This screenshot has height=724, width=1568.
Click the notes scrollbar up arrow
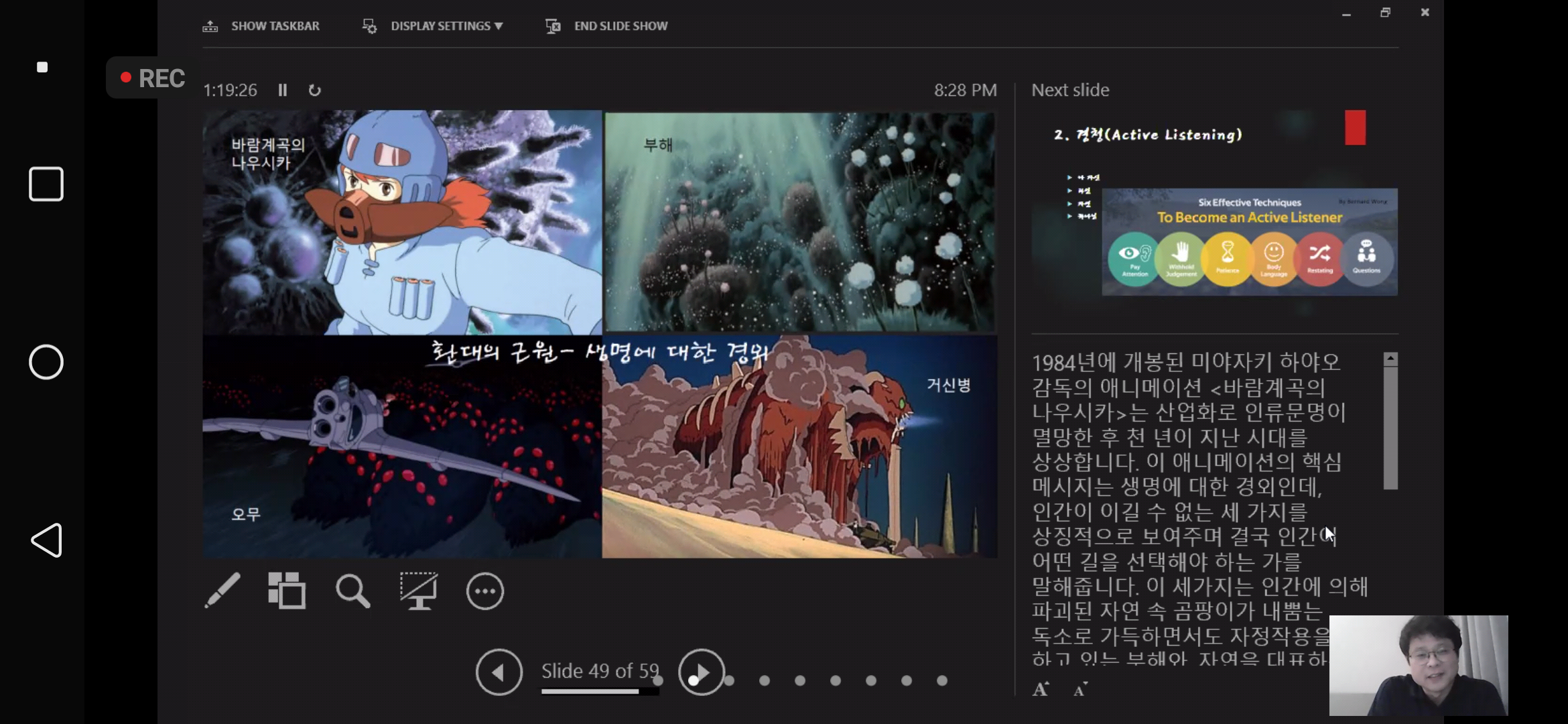[1390, 359]
